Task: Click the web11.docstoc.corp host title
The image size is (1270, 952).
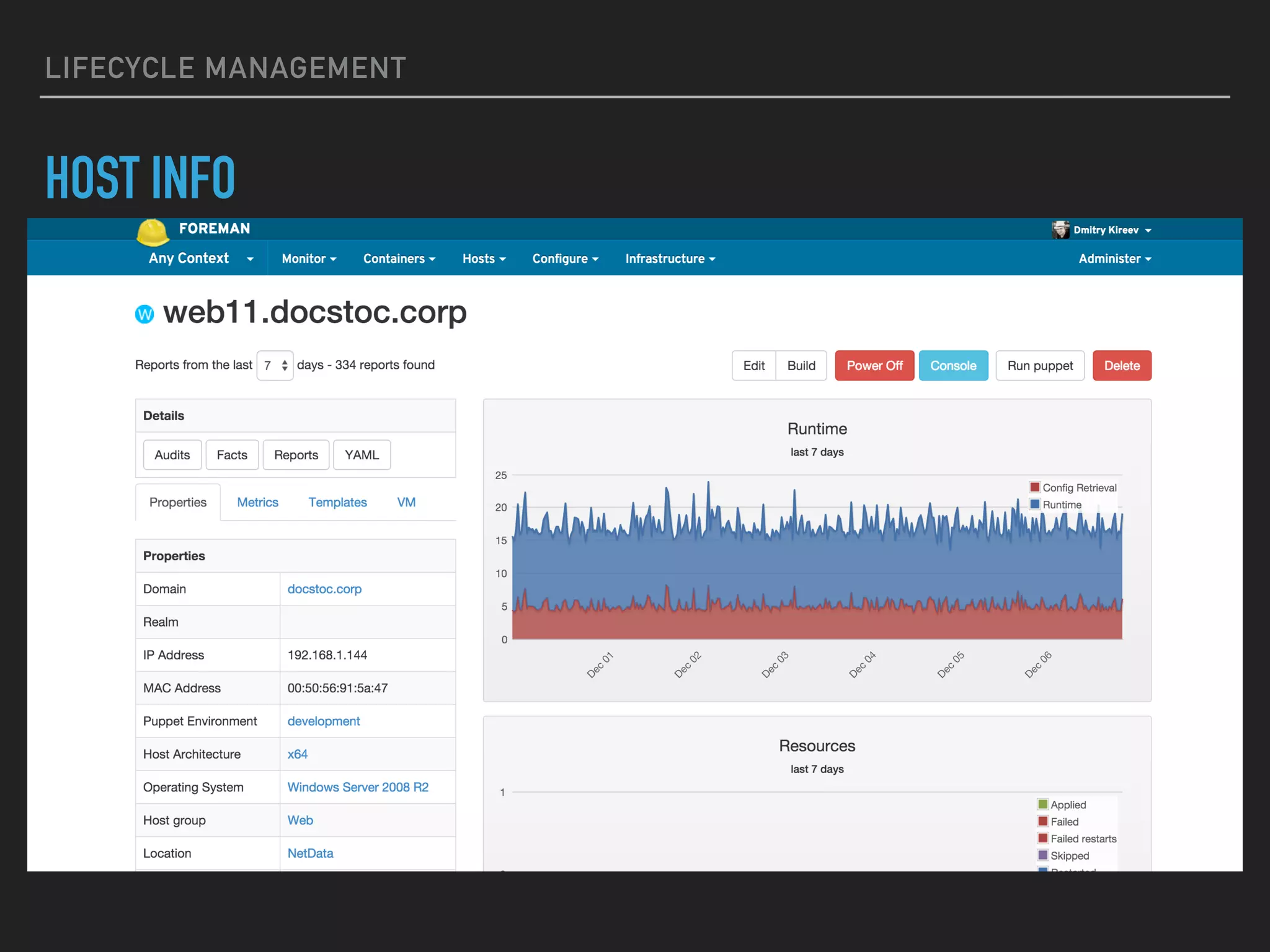Action: [x=315, y=312]
